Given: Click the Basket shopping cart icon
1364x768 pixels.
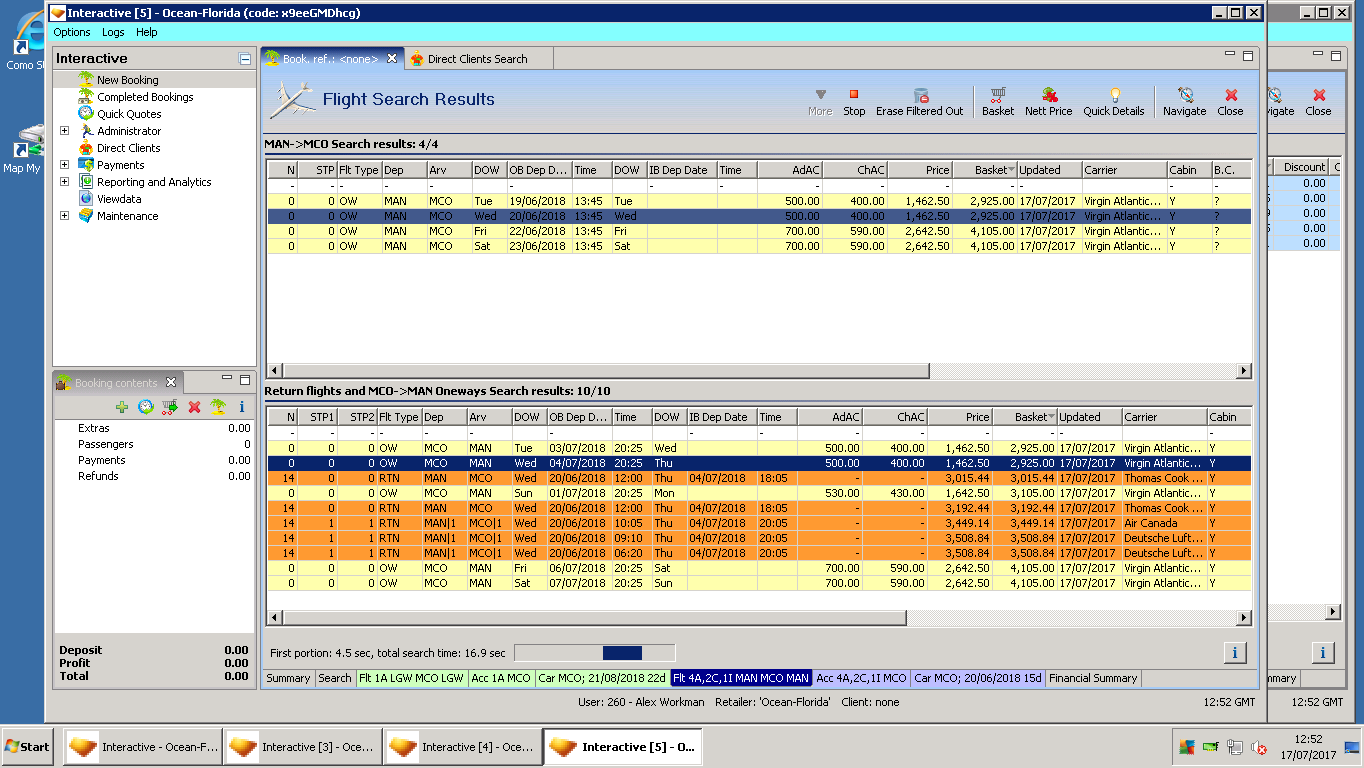Looking at the screenshot, I should (x=997, y=96).
